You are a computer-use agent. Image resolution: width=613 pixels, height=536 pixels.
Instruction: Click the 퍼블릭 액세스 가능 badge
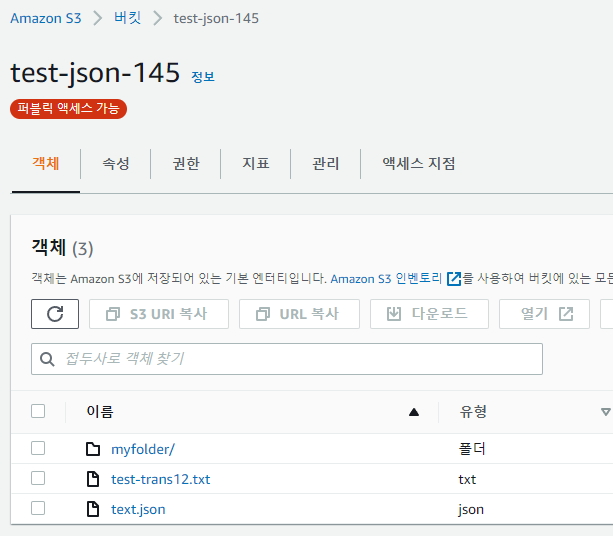tap(68, 109)
